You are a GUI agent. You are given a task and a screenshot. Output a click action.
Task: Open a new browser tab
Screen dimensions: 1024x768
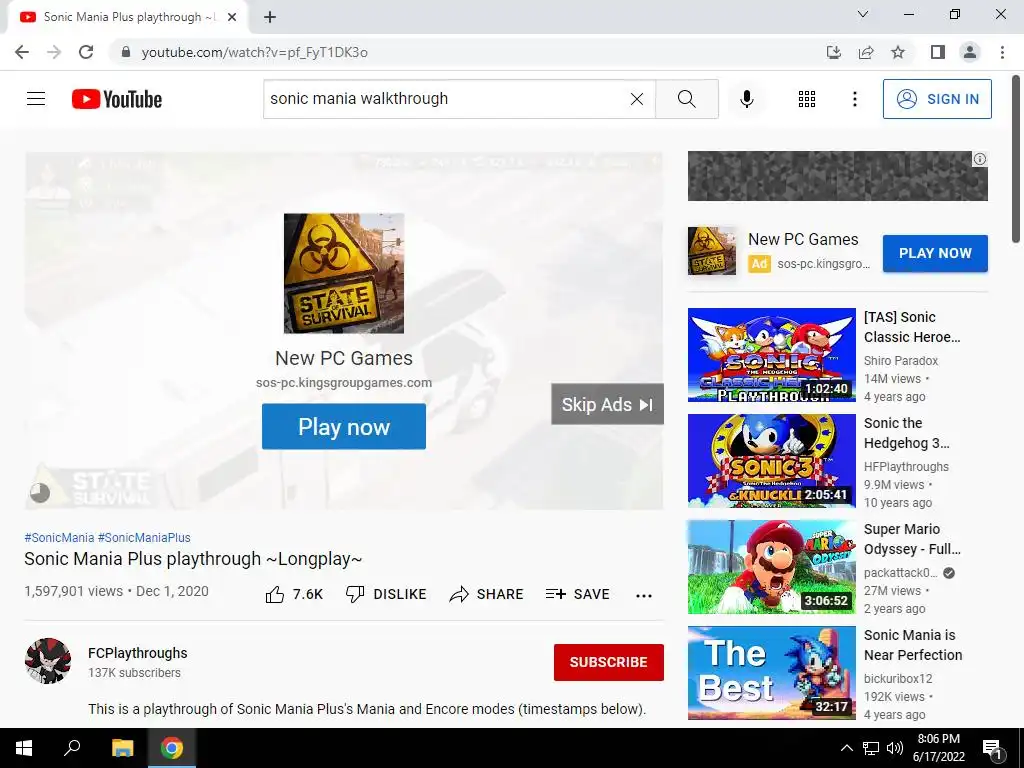tap(270, 17)
